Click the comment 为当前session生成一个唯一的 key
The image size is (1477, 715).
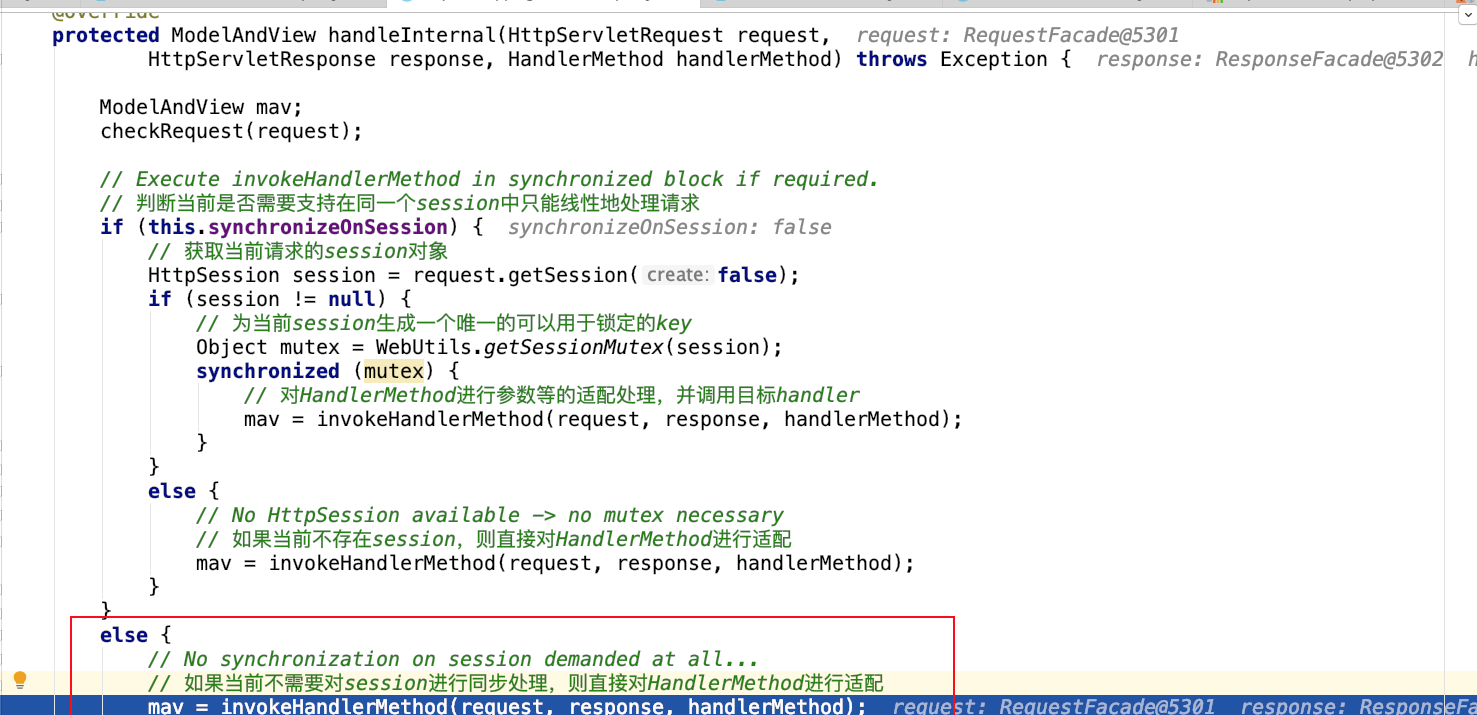(444, 323)
